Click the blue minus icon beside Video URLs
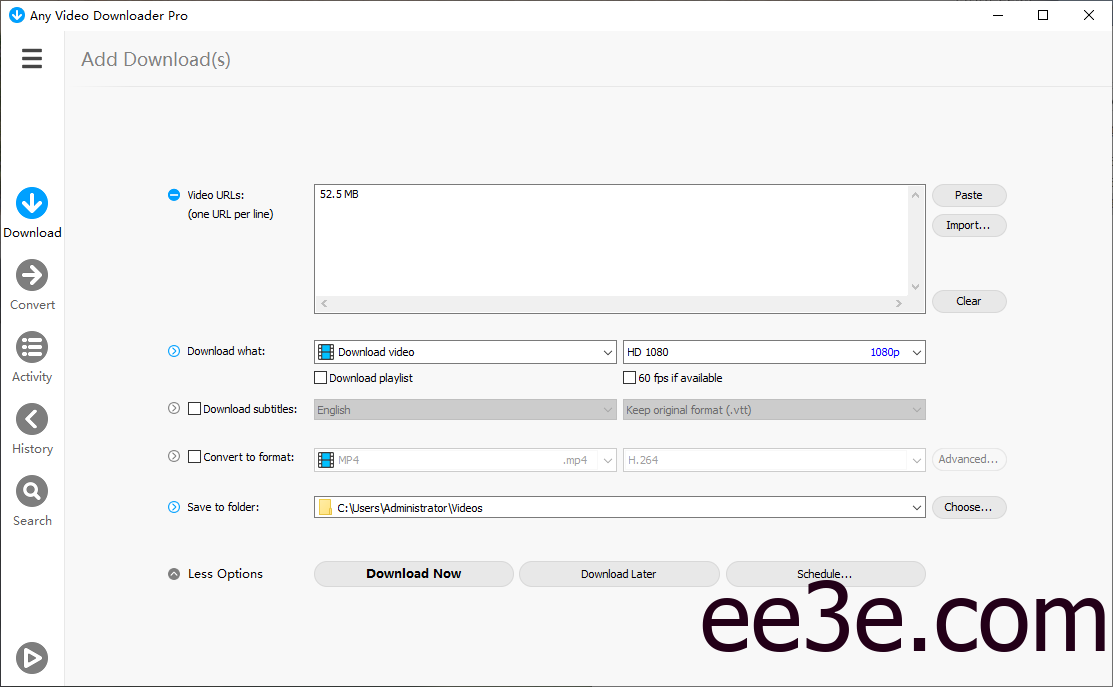This screenshot has height=687, width=1113. click(x=174, y=196)
